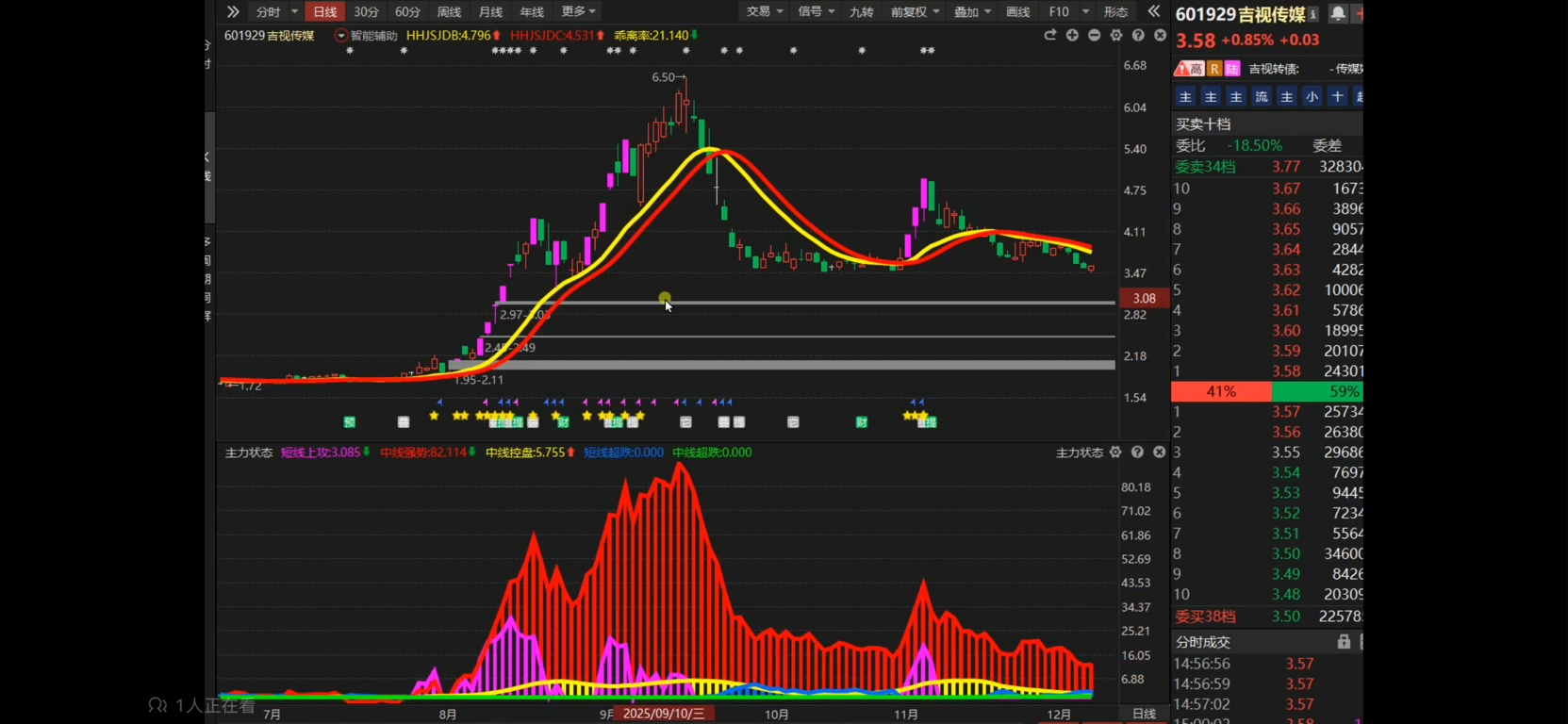Image resolution: width=1568 pixels, height=724 pixels.
Task: Collapse right panel with double-chevron icon
Action: pos(1154,11)
